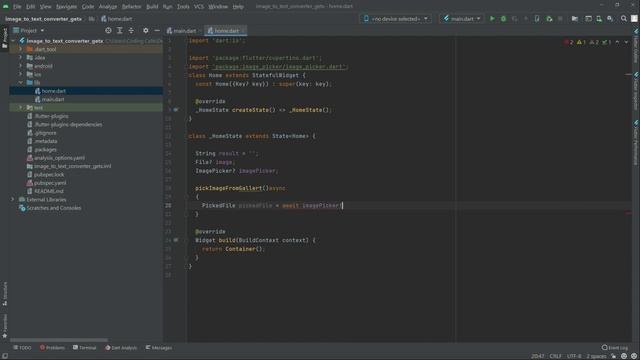Click the tool windows quick-access icon bottom-left
The image size is (640, 360).
point(4,356)
